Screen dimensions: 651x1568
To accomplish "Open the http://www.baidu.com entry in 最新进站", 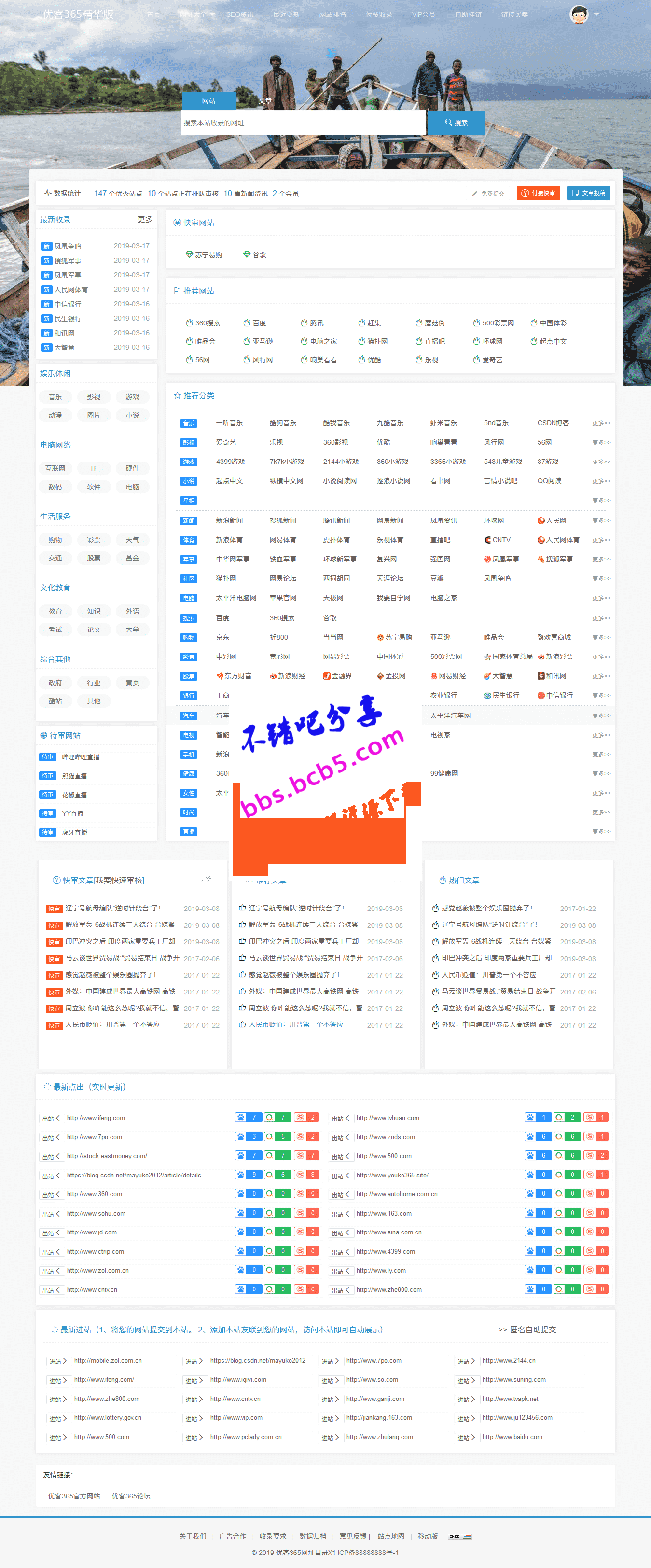I will [x=512, y=1437].
